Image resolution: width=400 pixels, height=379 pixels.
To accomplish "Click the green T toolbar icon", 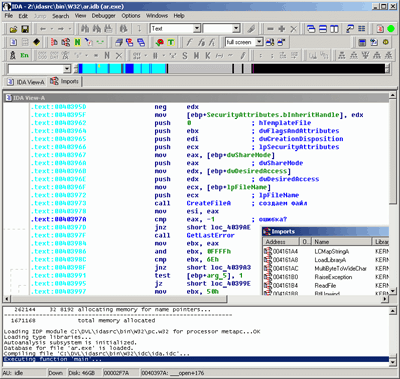I will (171, 42).
